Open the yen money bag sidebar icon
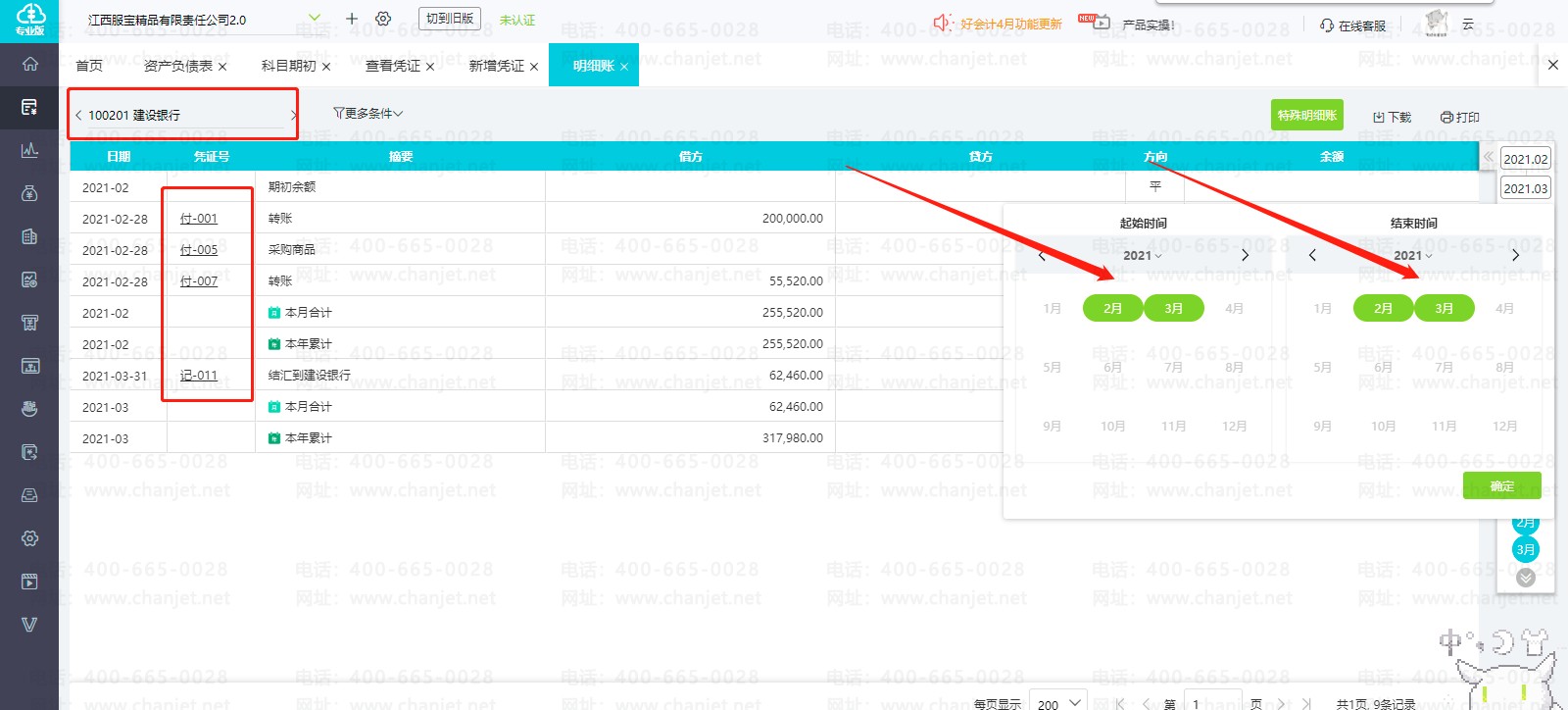 pos(29,193)
